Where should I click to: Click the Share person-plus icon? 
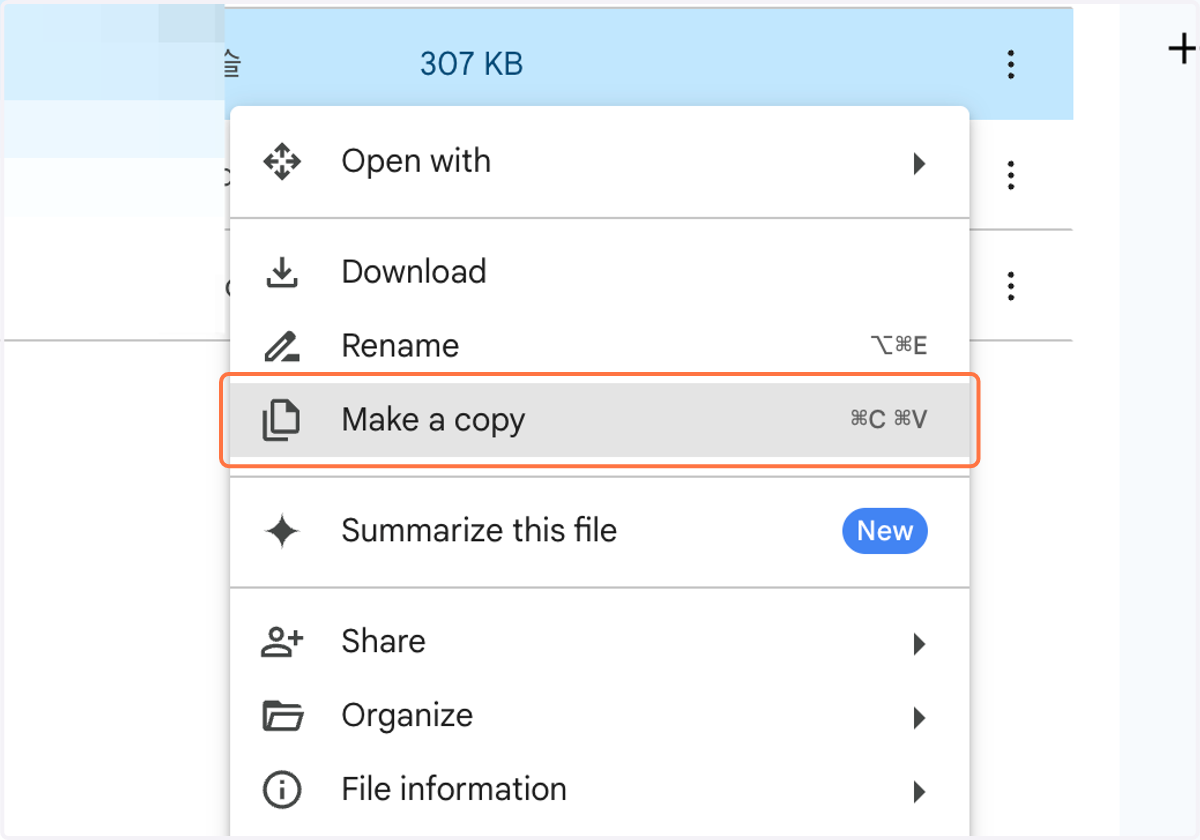[x=282, y=642]
